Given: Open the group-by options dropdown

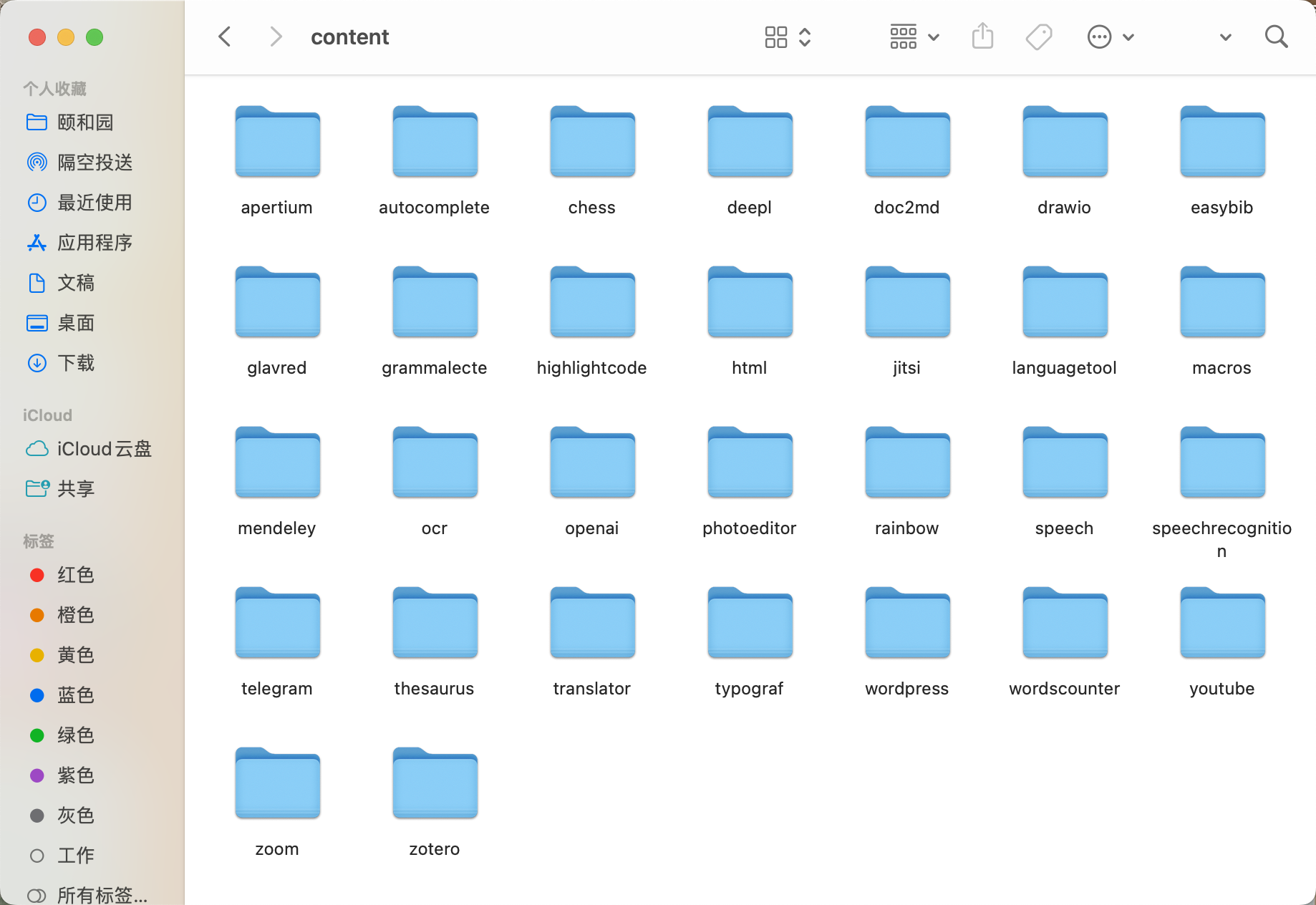Looking at the screenshot, I should click(x=914, y=37).
